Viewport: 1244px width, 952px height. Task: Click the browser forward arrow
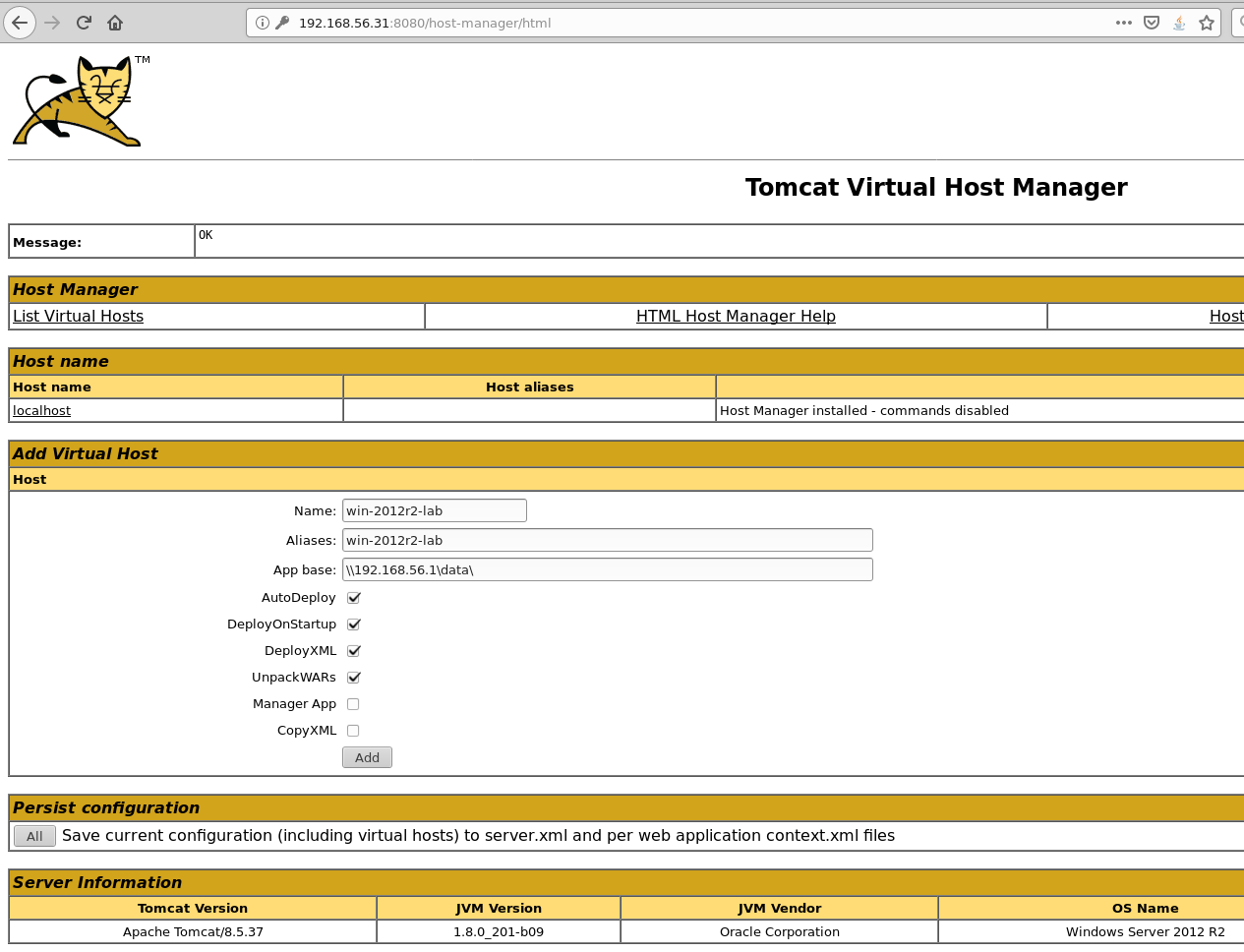click(52, 23)
